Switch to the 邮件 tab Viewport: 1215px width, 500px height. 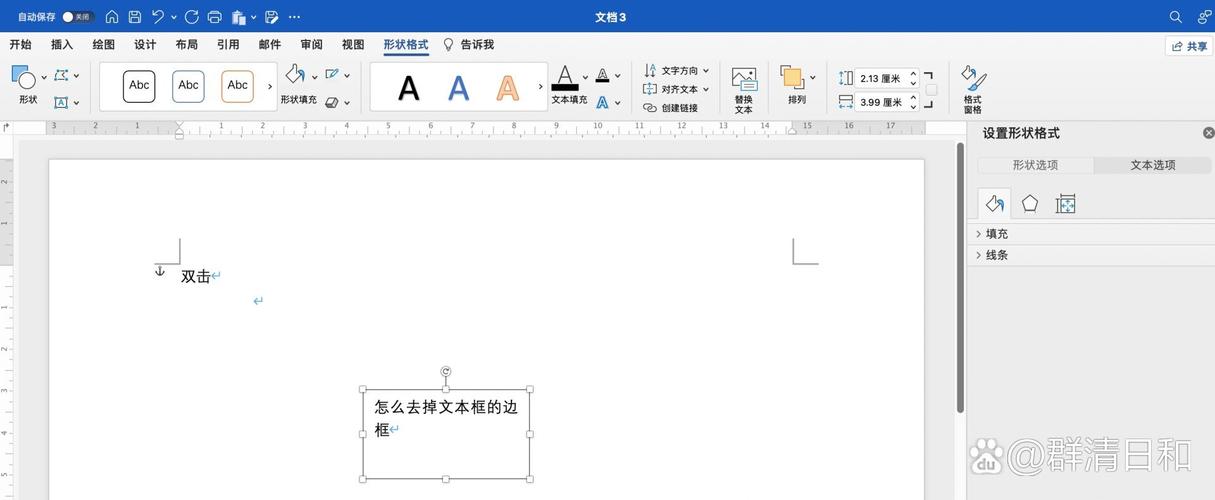270,45
